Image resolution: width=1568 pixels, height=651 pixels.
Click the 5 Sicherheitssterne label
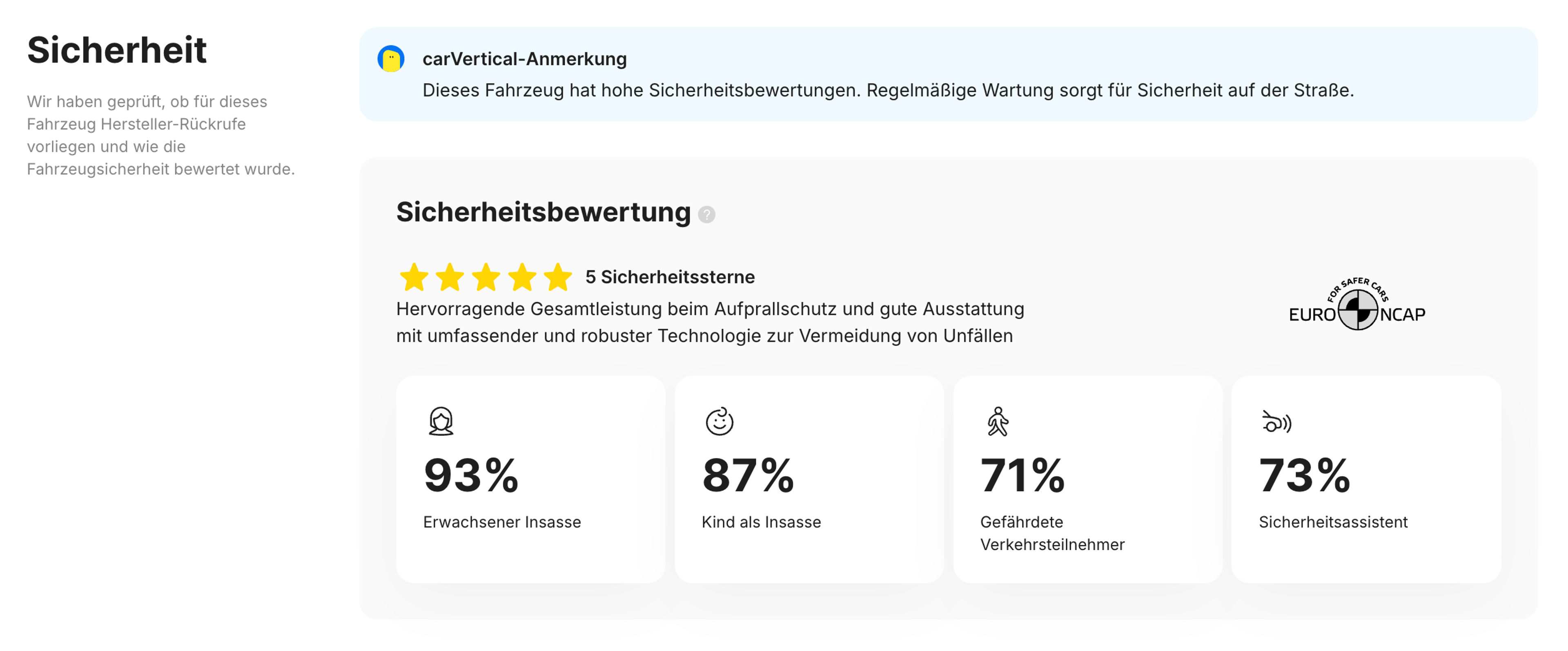(x=669, y=277)
